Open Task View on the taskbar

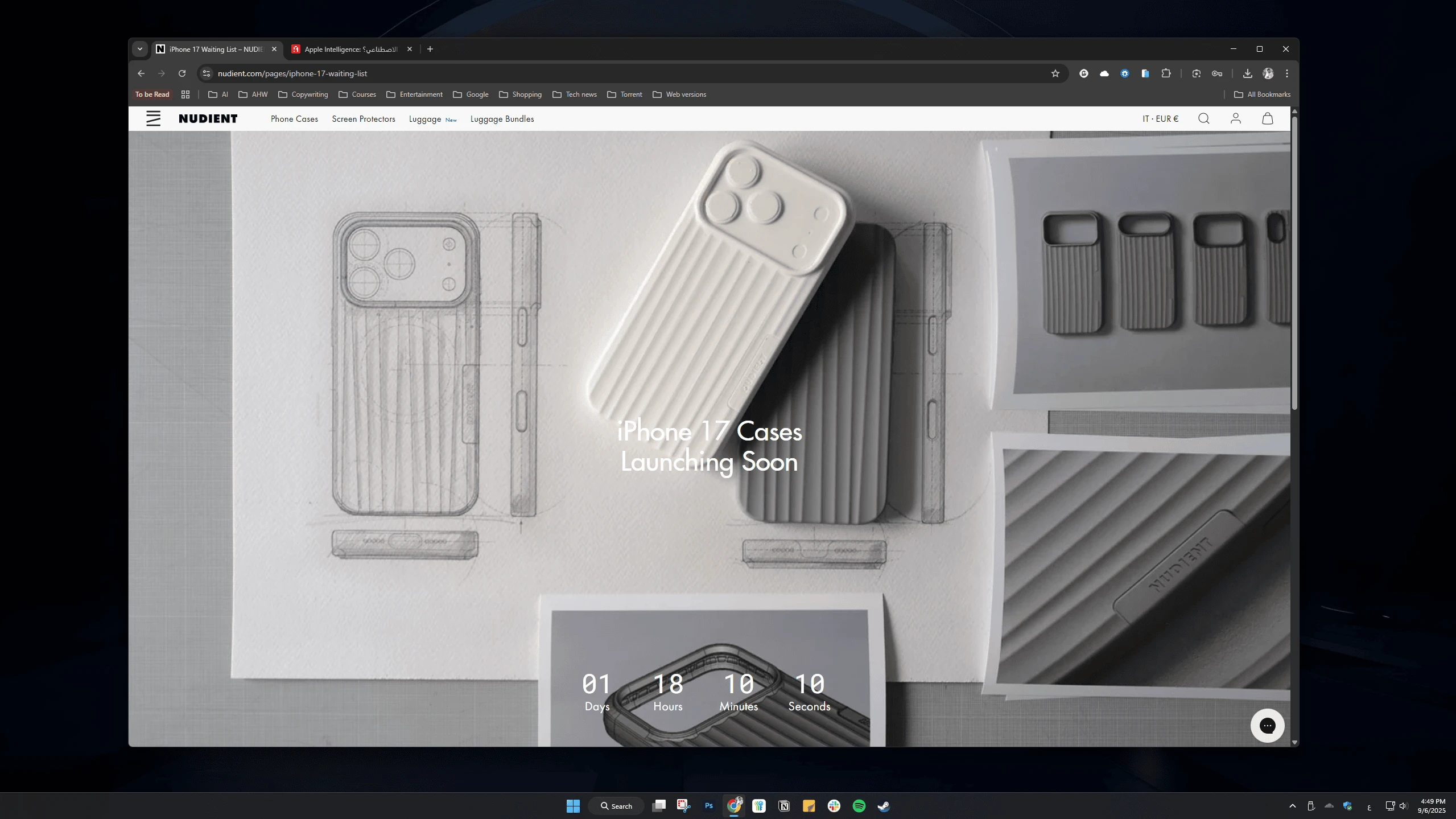coord(659,806)
